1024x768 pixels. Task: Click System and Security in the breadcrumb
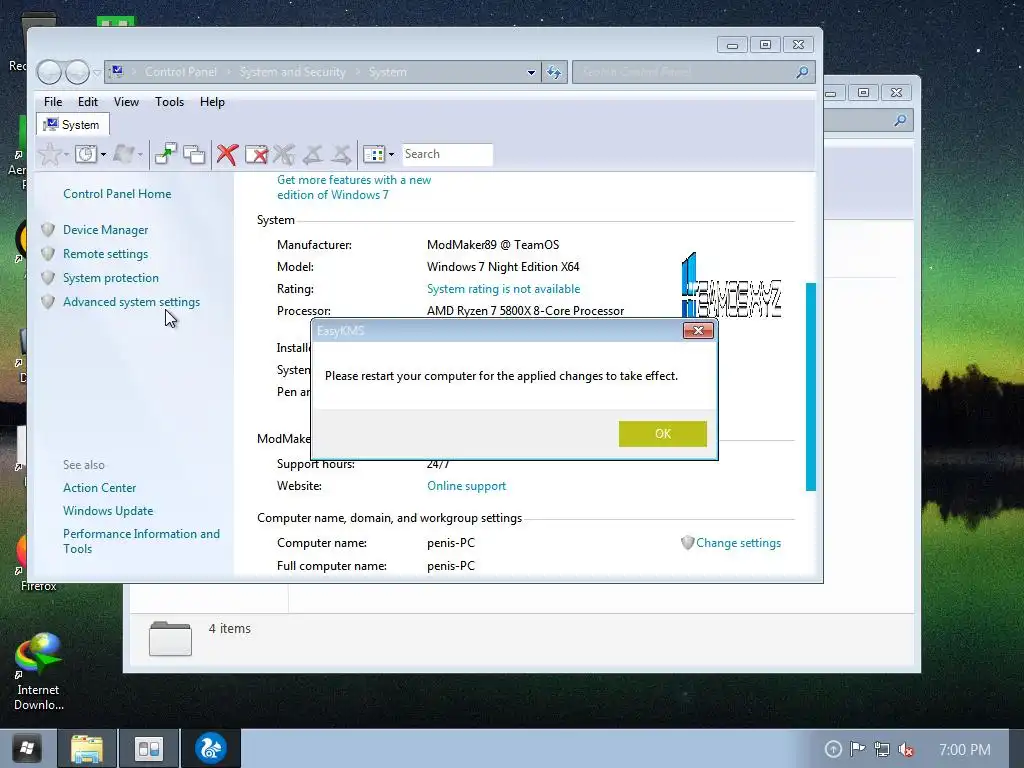tap(293, 72)
